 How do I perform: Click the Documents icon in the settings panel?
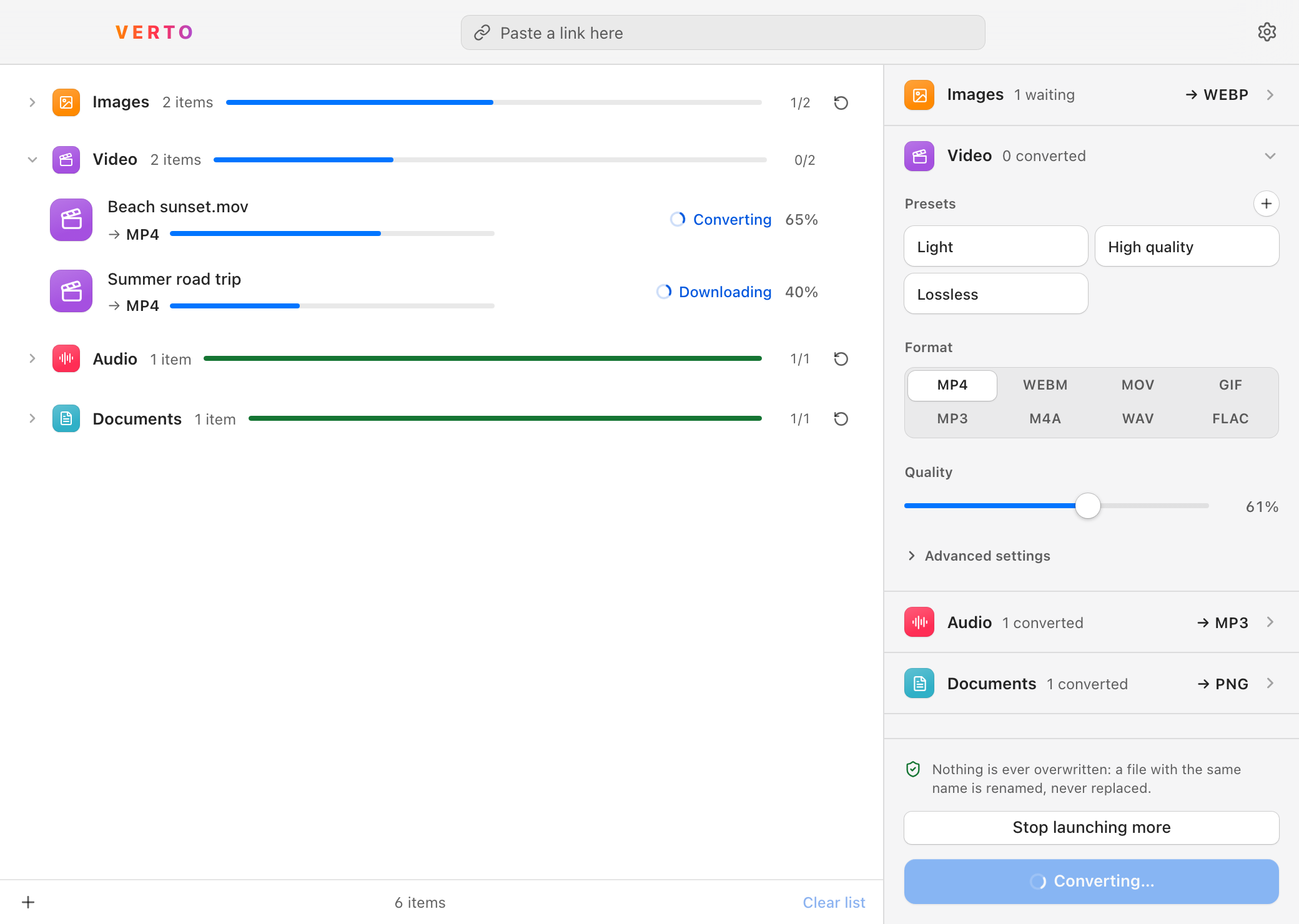point(919,683)
